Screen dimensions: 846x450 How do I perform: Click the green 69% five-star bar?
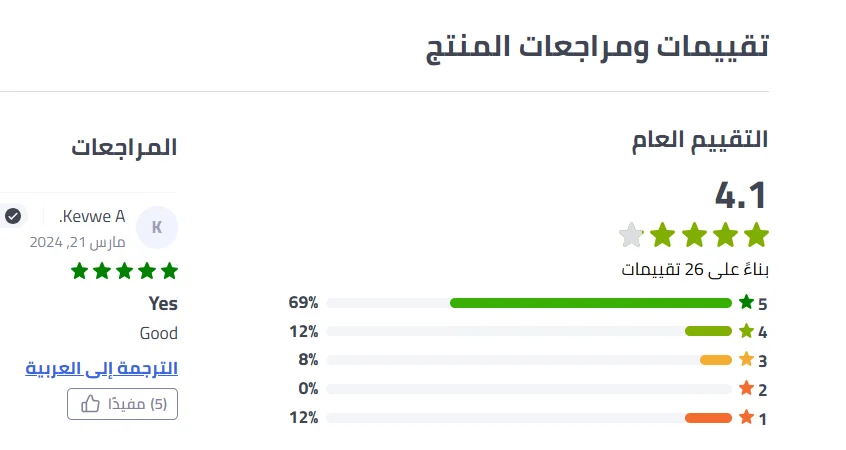[x=590, y=303]
